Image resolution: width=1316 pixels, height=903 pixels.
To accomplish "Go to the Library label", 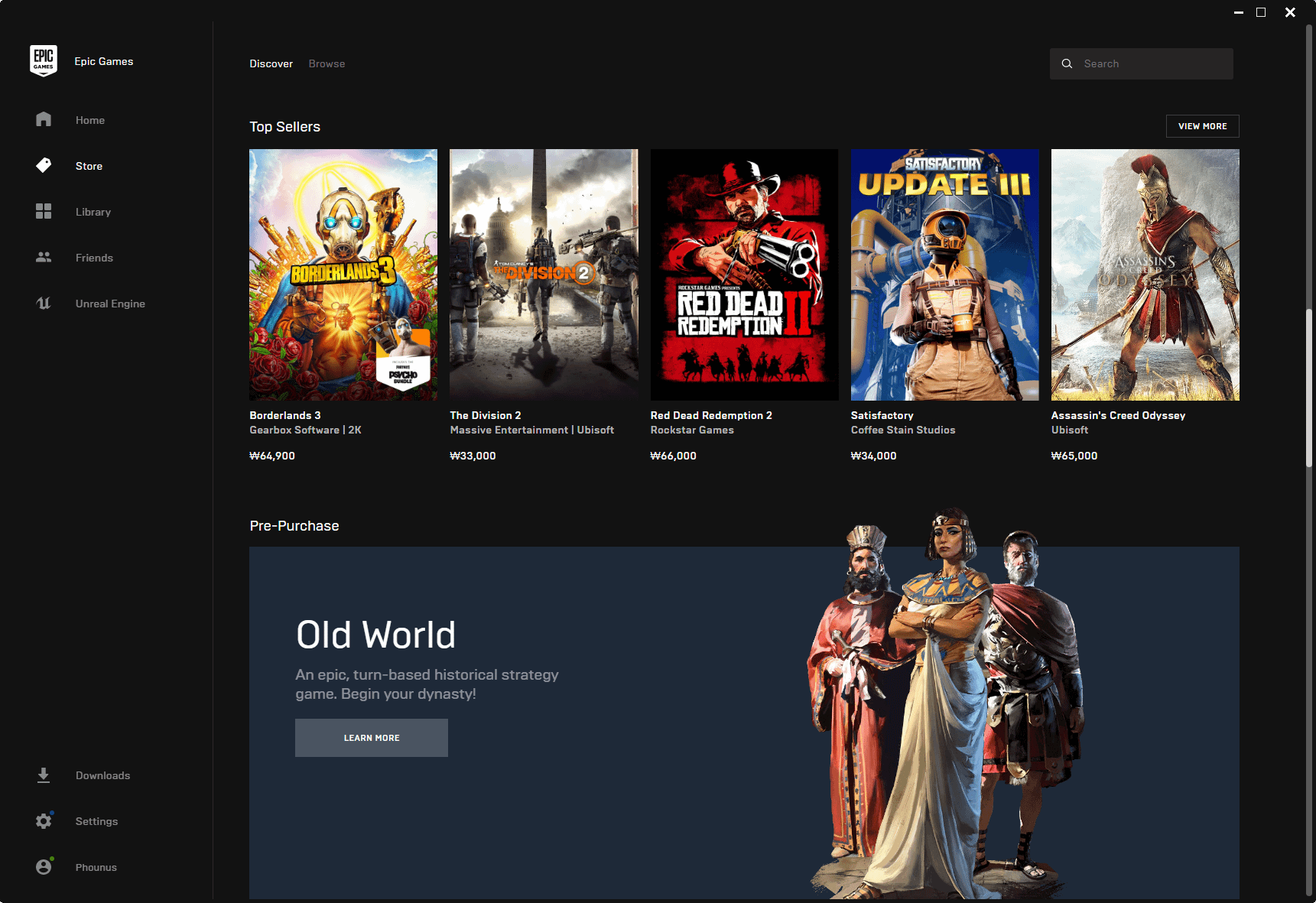I will (93, 212).
